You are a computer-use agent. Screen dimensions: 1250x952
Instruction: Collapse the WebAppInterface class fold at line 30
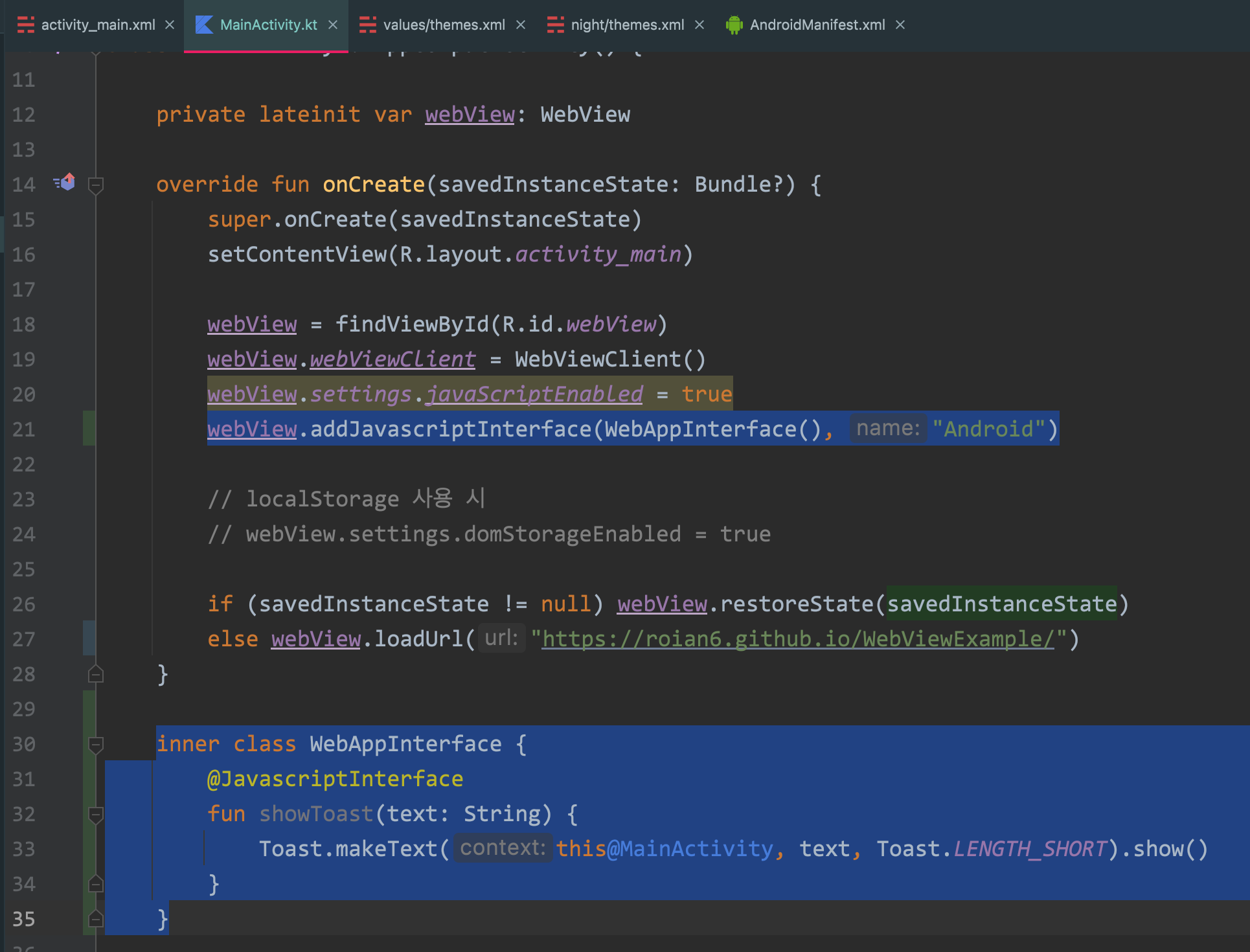(x=96, y=745)
